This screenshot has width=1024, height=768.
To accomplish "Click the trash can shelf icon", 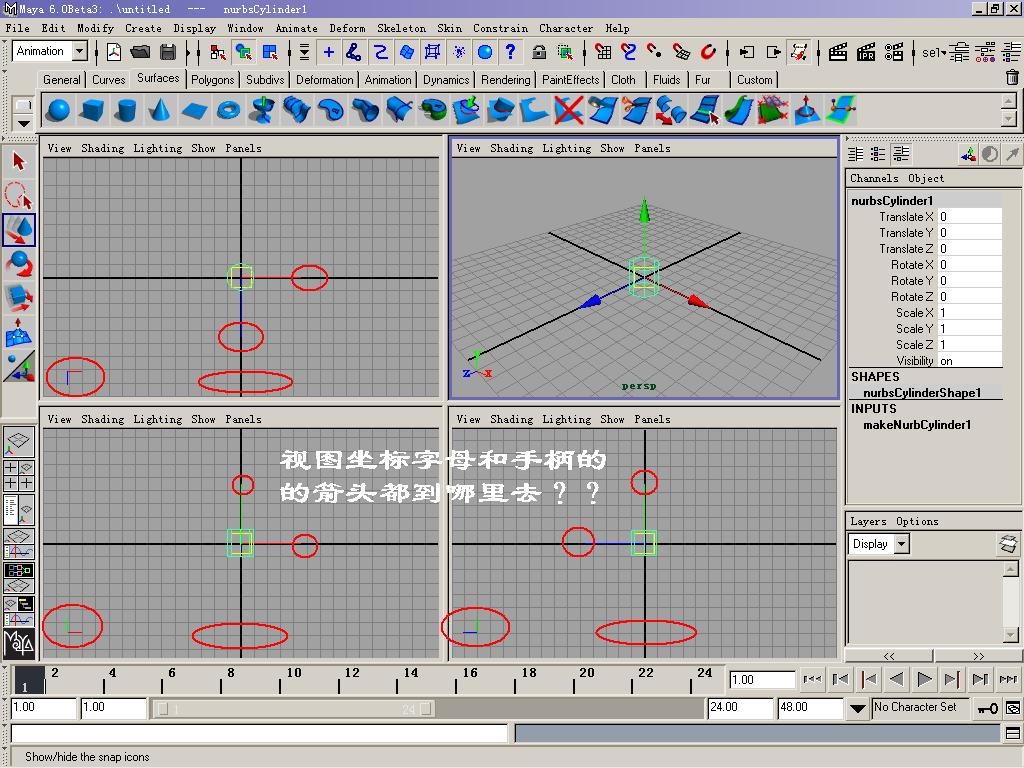I will [x=1012, y=78].
